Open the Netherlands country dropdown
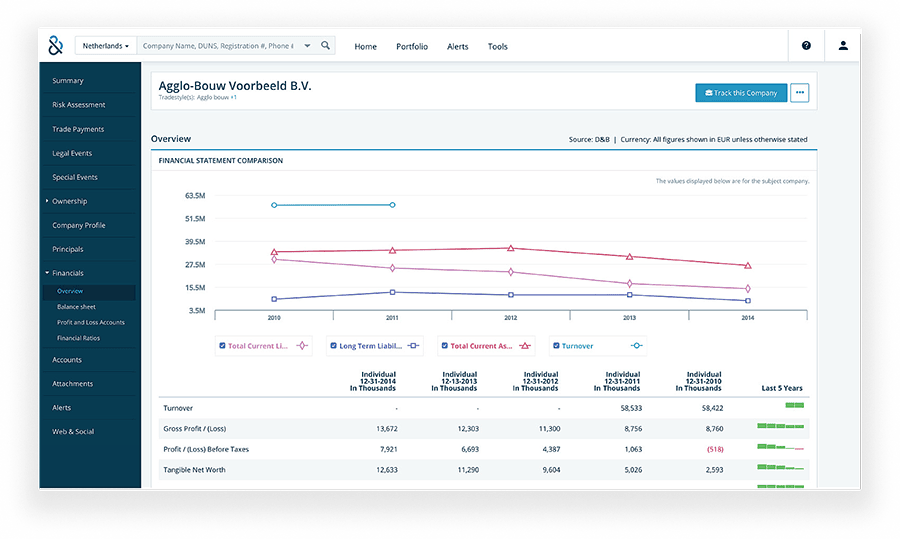 pyautogui.click(x=106, y=46)
